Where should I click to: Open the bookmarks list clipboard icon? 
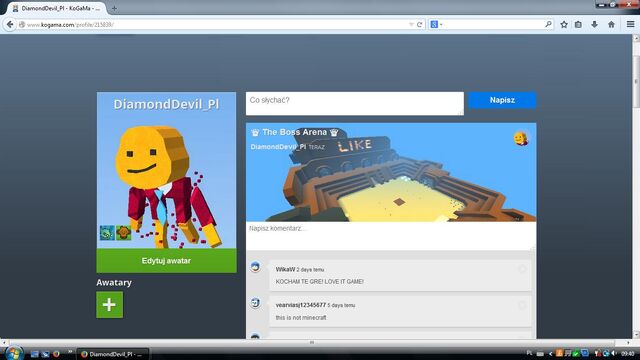tap(578, 24)
